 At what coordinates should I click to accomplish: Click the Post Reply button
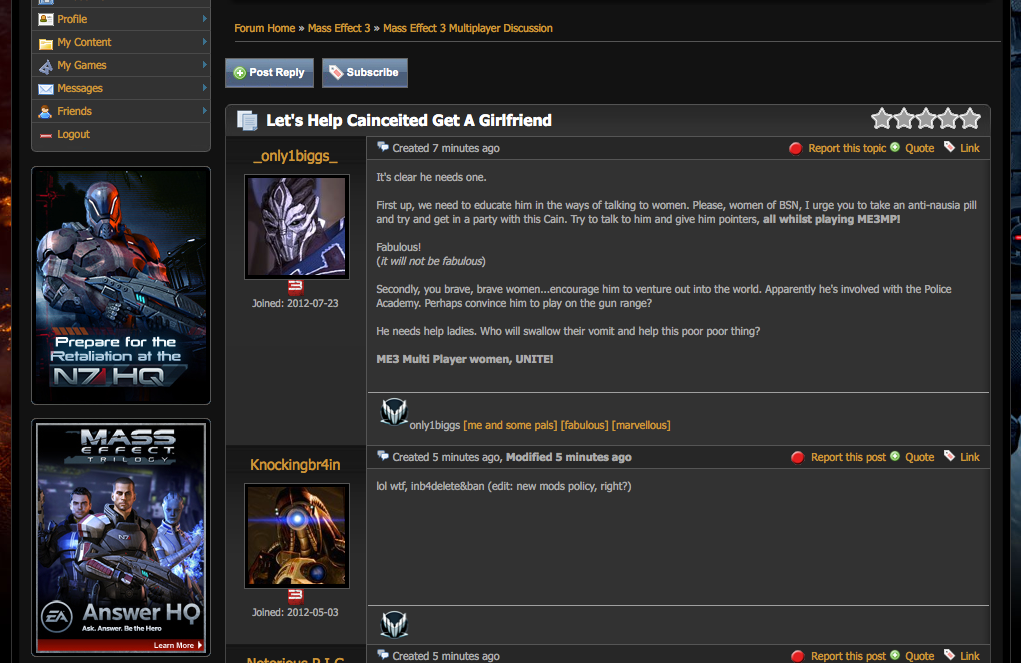tap(270, 73)
